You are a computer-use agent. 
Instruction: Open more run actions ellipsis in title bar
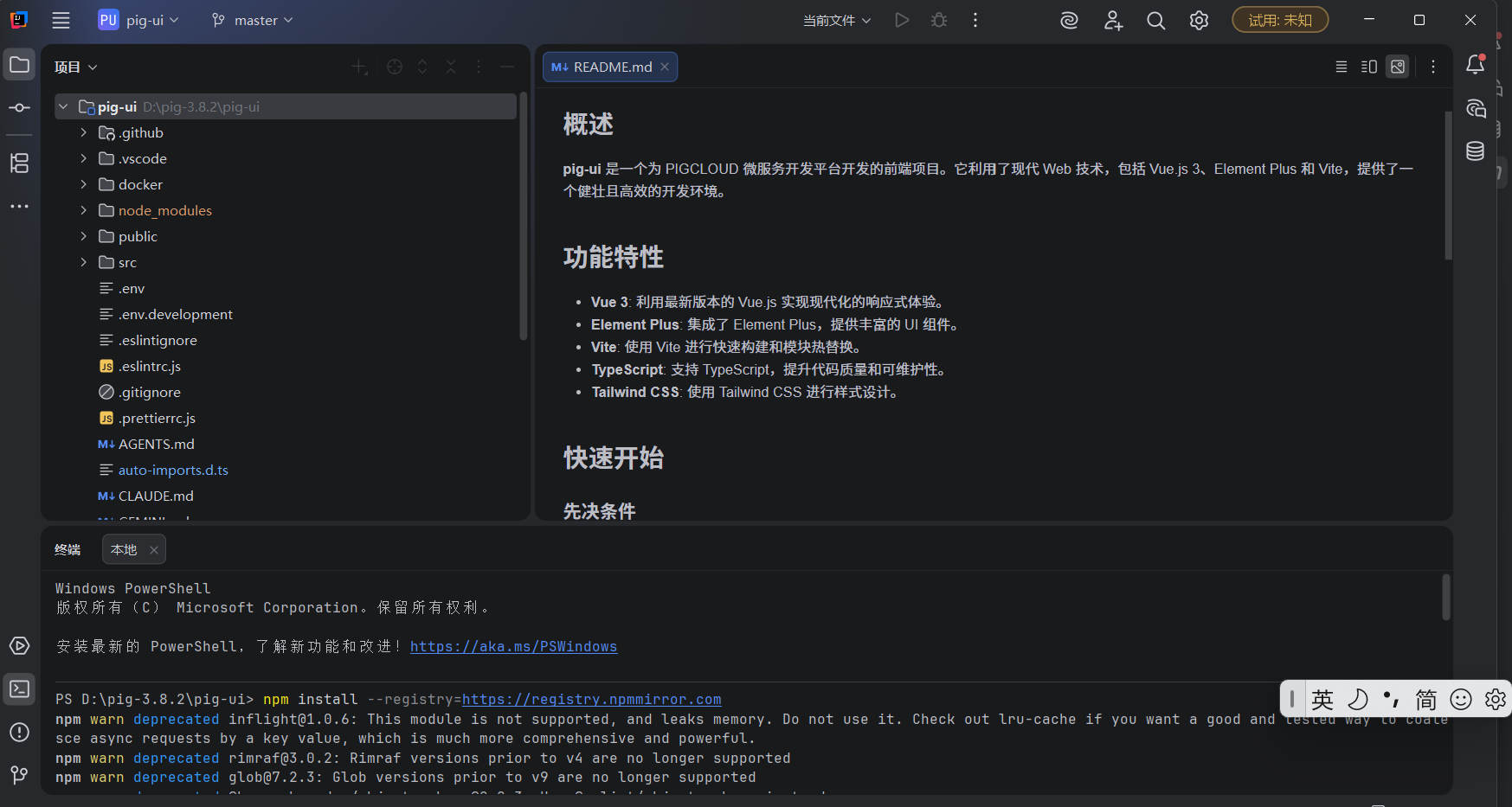click(975, 20)
